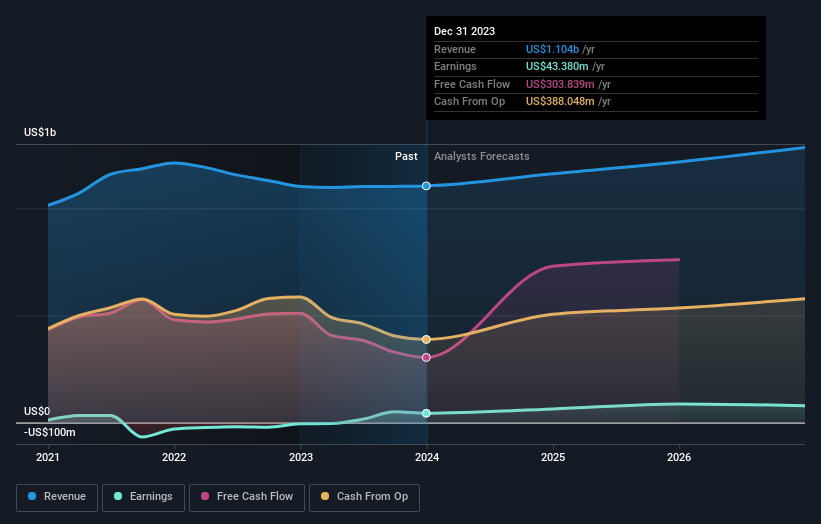
Task: Click the US$1.104b revenue value
Action: coord(552,49)
